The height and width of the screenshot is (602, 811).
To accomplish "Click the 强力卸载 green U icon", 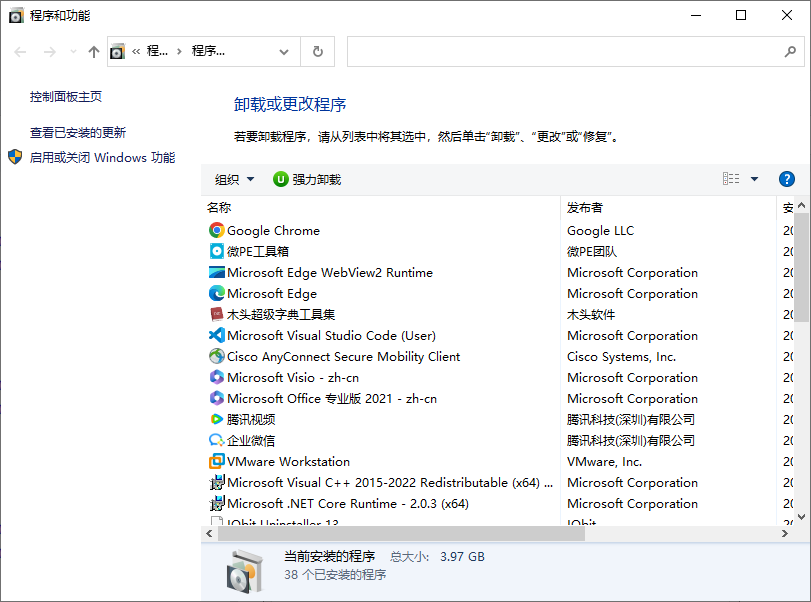I will pyautogui.click(x=280, y=179).
